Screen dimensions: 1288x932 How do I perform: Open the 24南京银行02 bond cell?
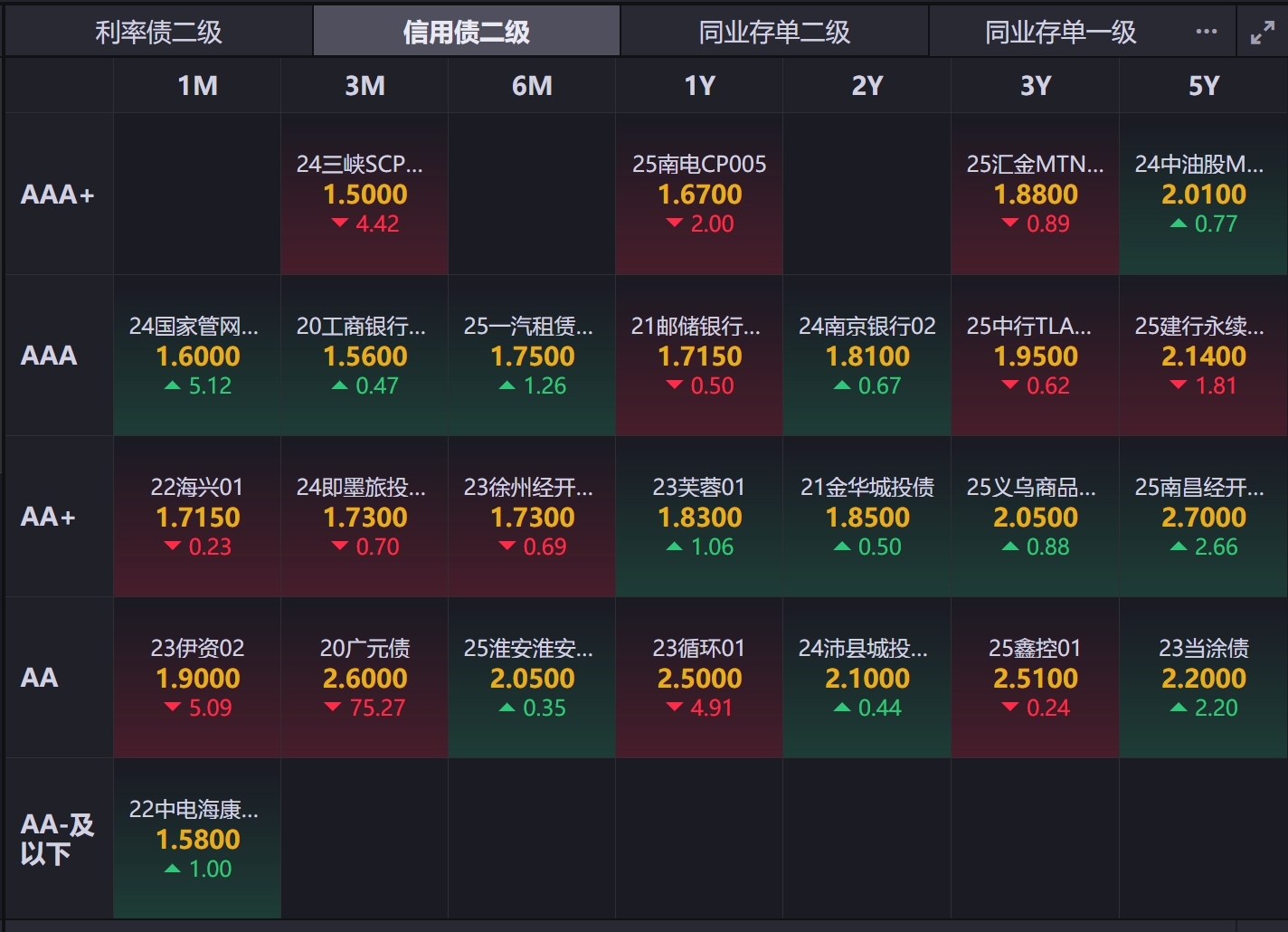click(867, 356)
